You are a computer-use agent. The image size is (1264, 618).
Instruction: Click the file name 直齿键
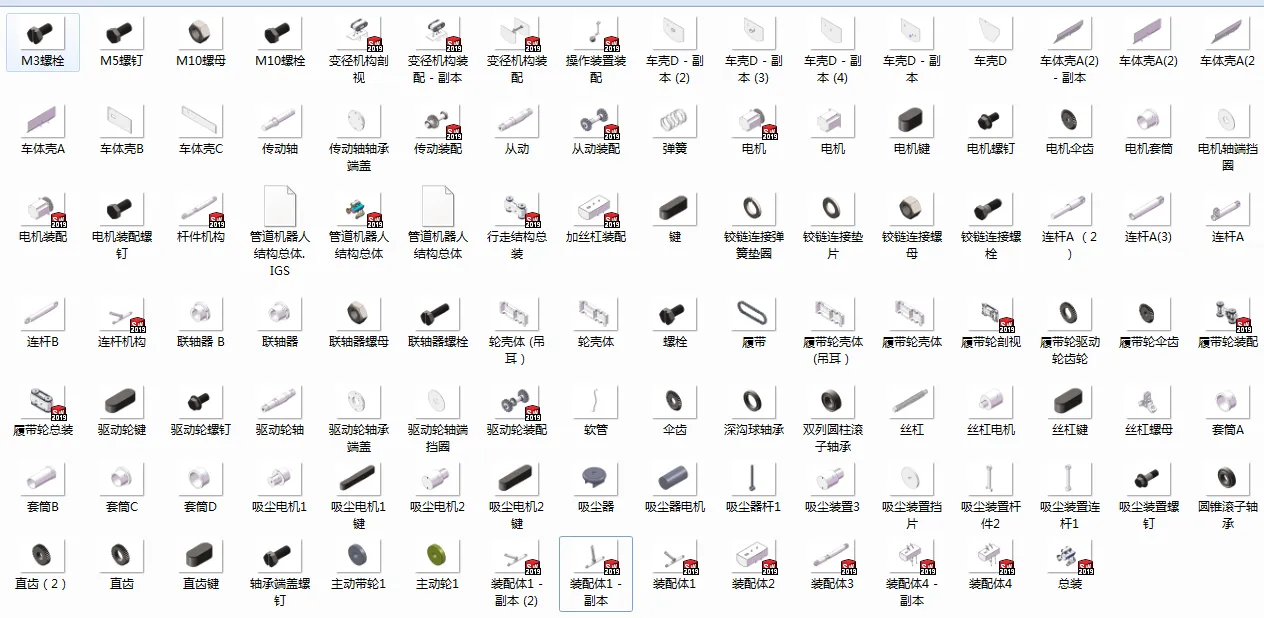tap(201, 583)
